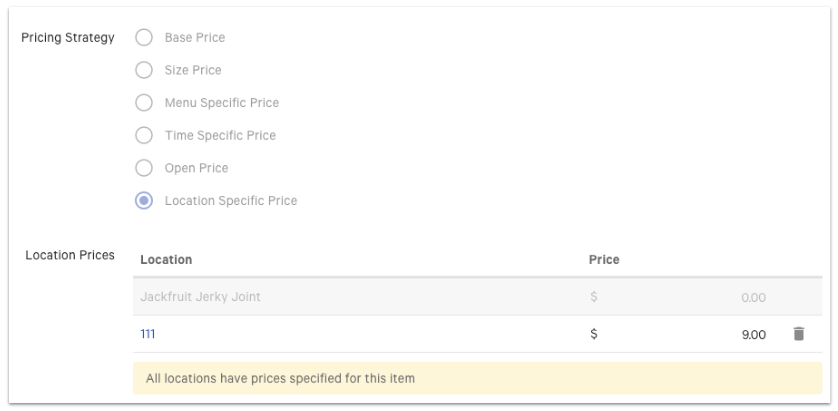
Task: Click the Location column header
Action: pos(166,259)
